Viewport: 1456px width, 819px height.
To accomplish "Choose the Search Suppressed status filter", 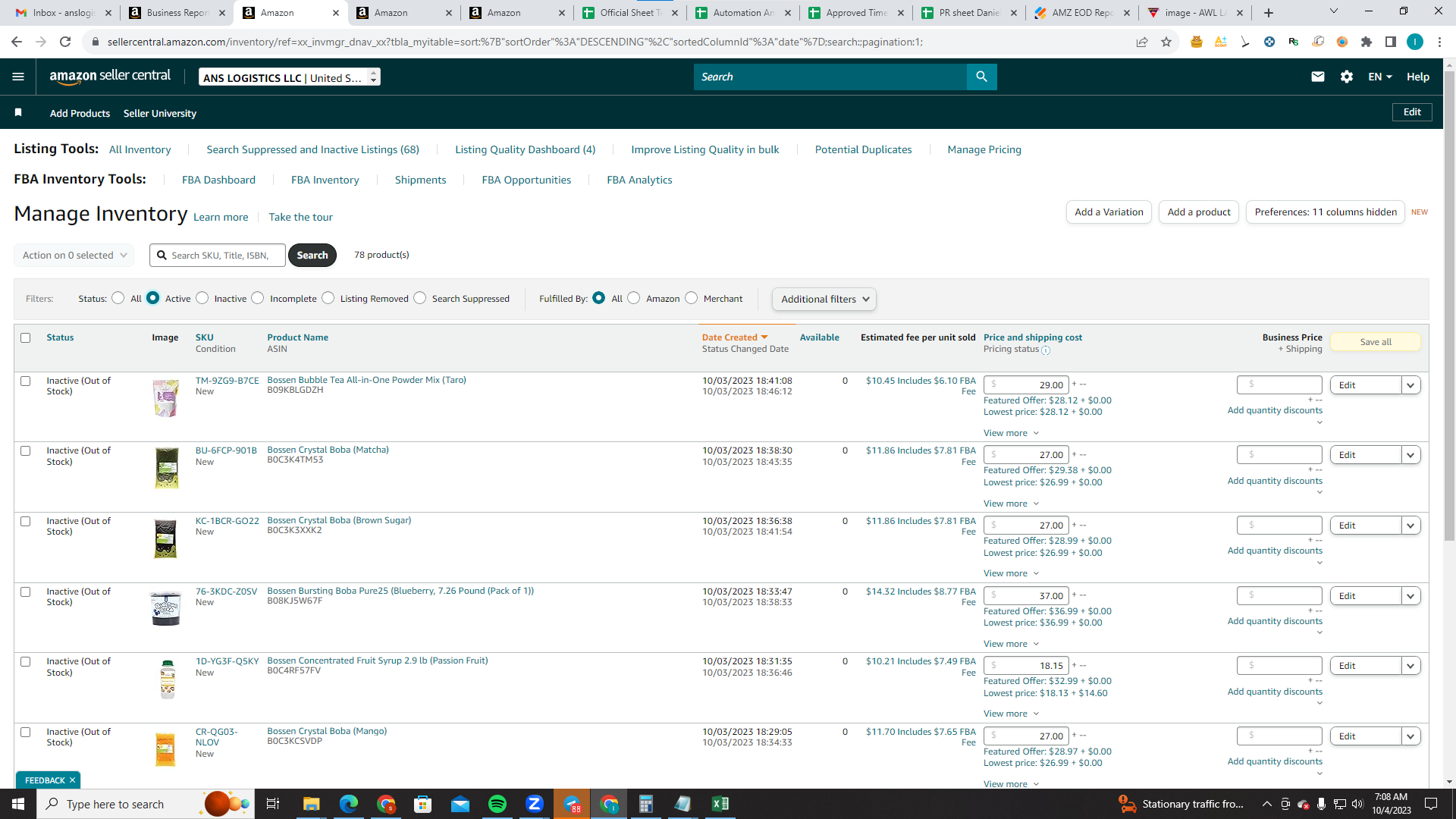I will tap(420, 298).
